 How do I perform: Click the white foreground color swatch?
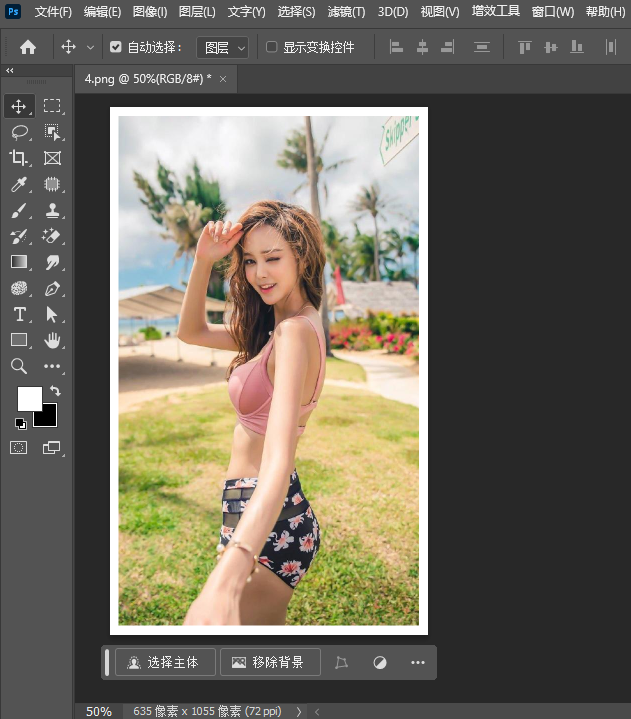tap(29, 398)
